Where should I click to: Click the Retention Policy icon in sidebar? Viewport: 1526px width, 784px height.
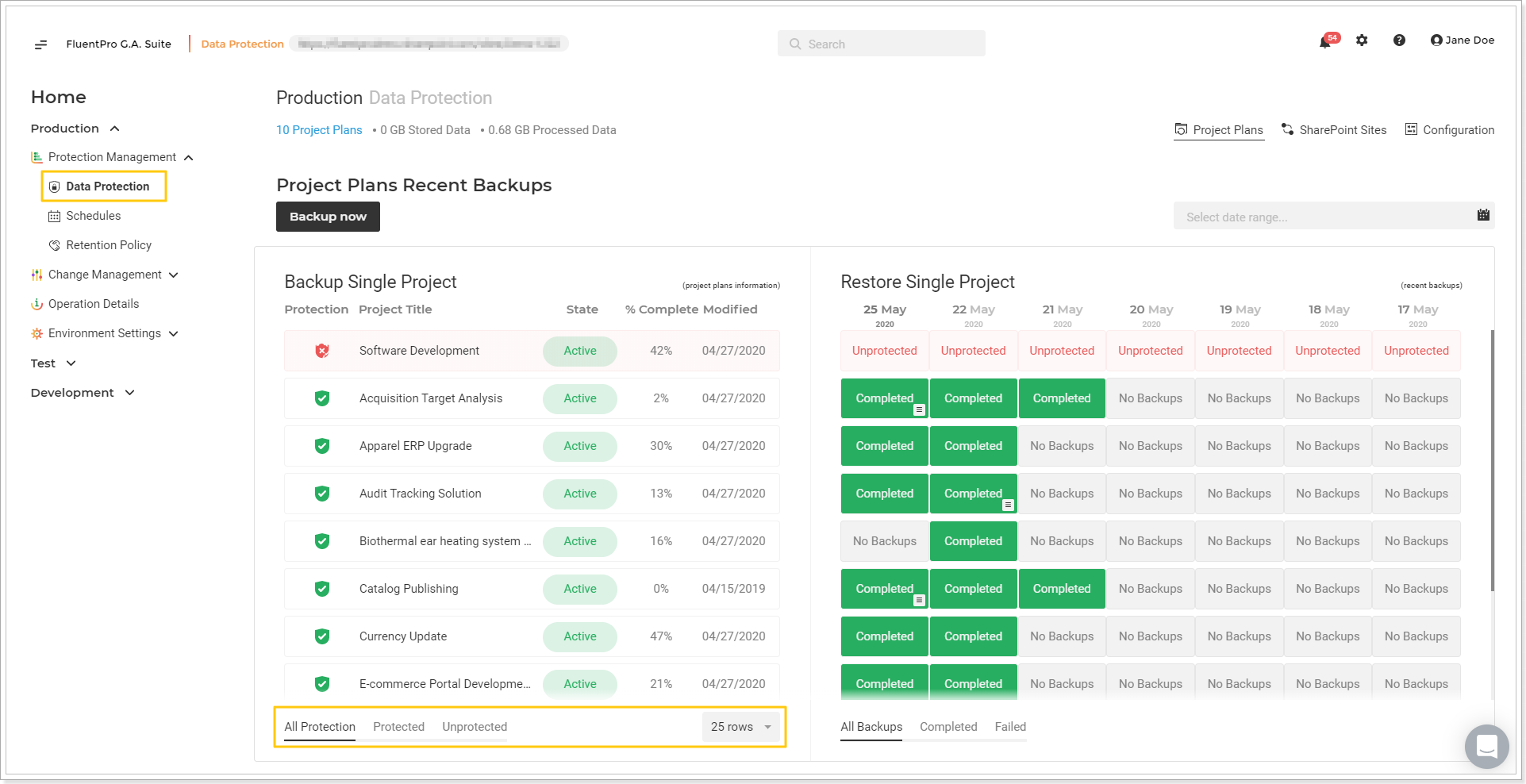(x=54, y=245)
